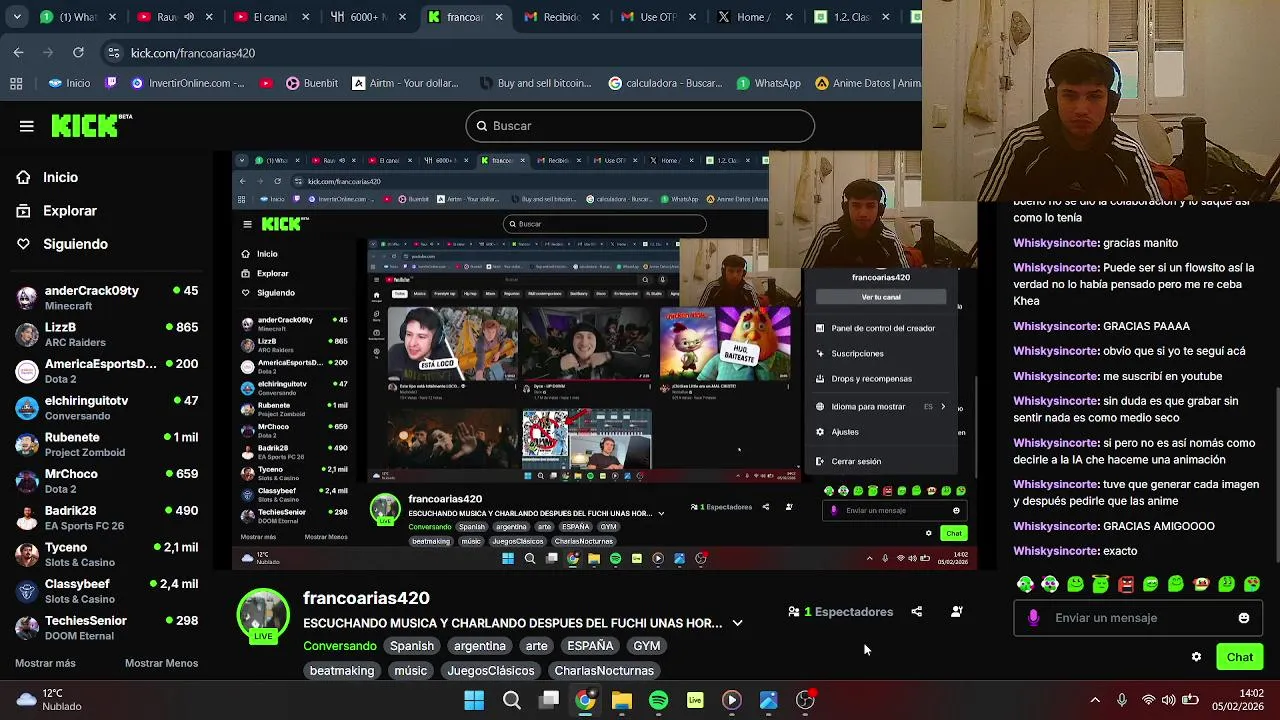This screenshot has height=720, width=1280.
Task: Click the francoarias420 LIVE avatar
Action: tap(263, 615)
